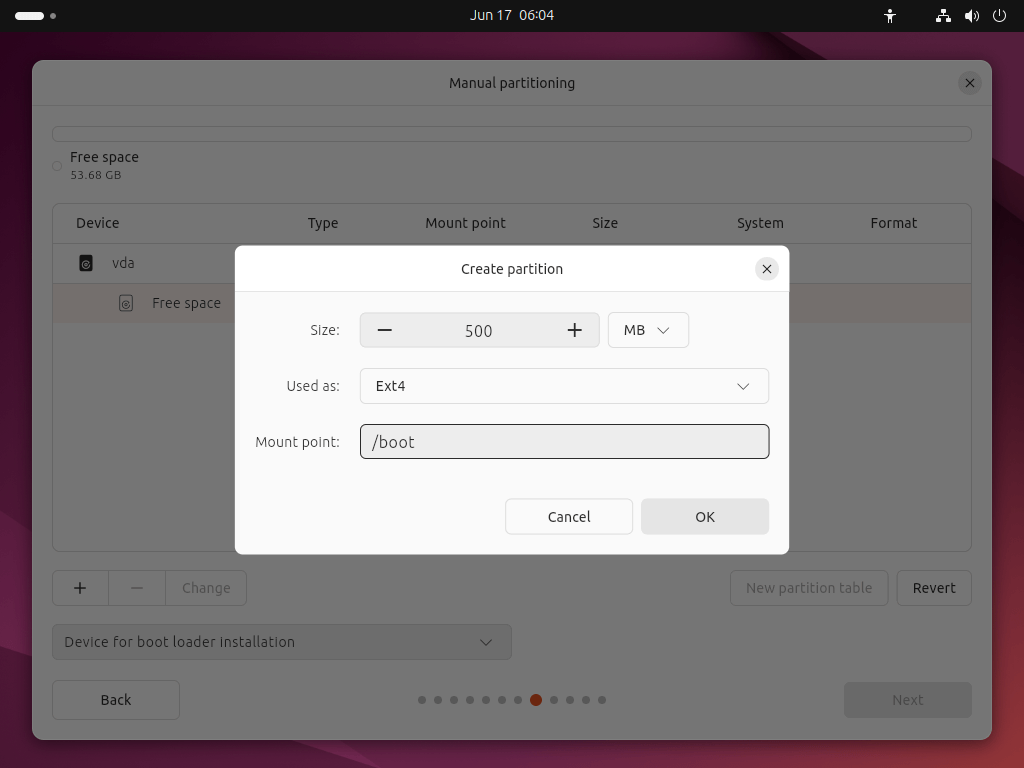This screenshot has width=1024, height=768.
Task: Select the Free space partition icon
Action: (126, 303)
